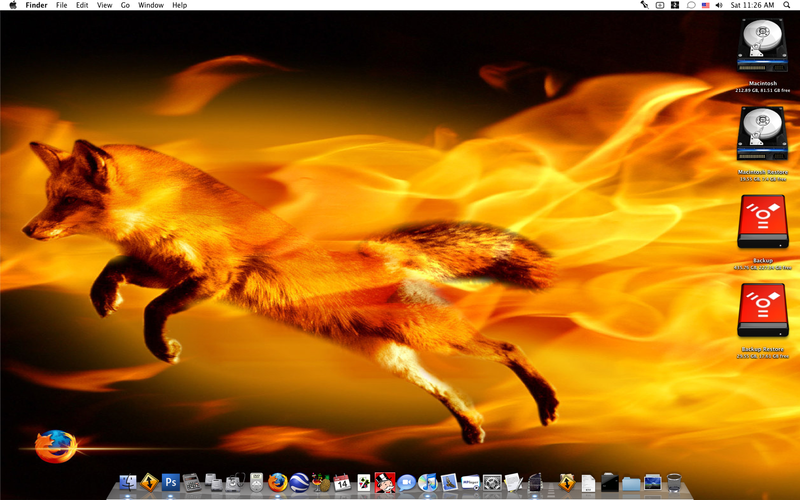Viewport: 800px width, 500px height.
Task: Launch iTunes from the Dock
Action: tap(428, 482)
